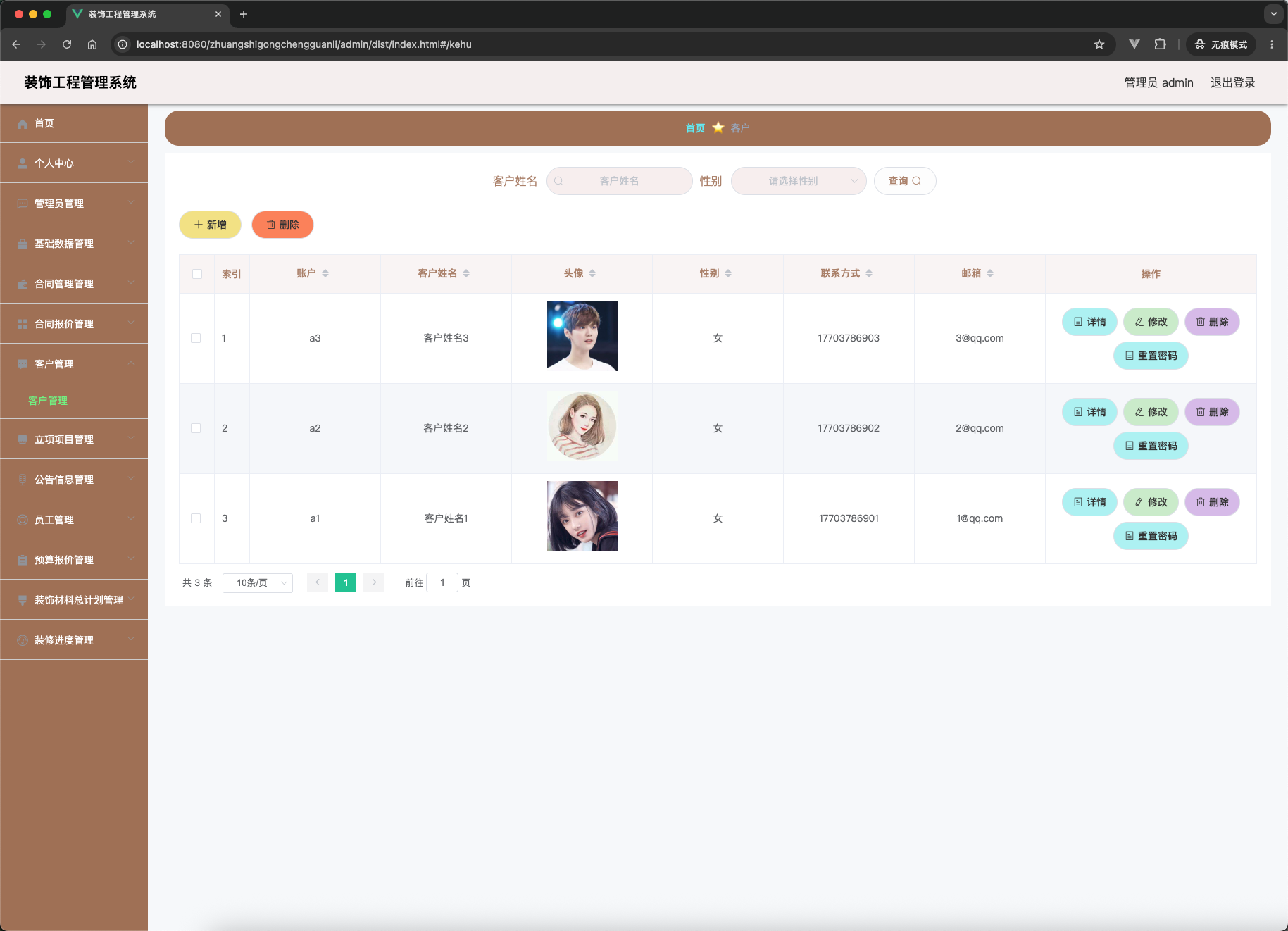1288x931 pixels.
Task: Click the 前往 page number input
Action: click(442, 582)
